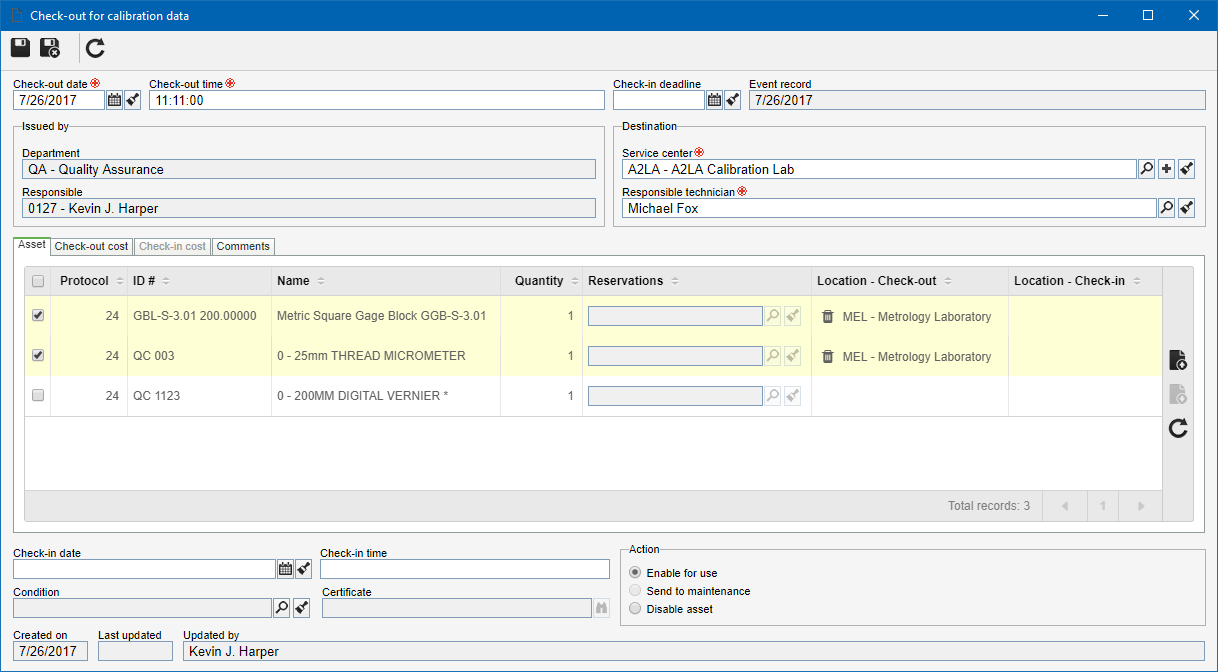
Task: Search reservations for GBL-S-3.01 row
Action: [772, 316]
